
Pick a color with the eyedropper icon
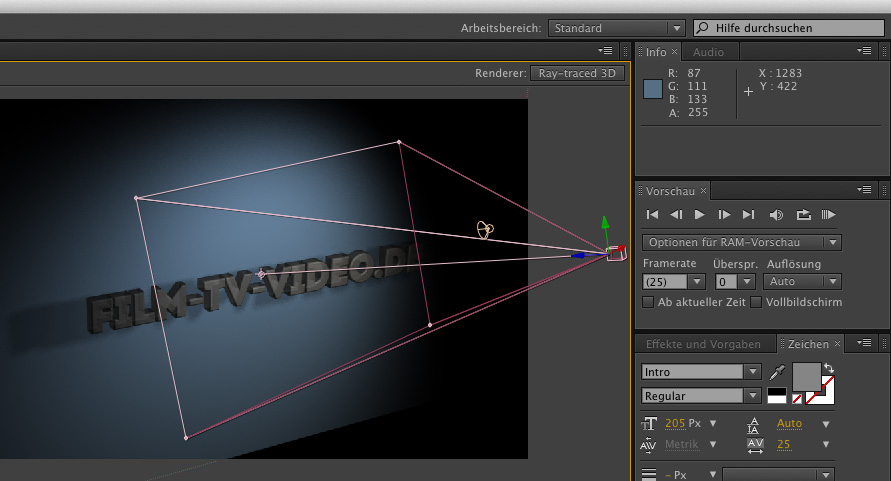(x=777, y=372)
